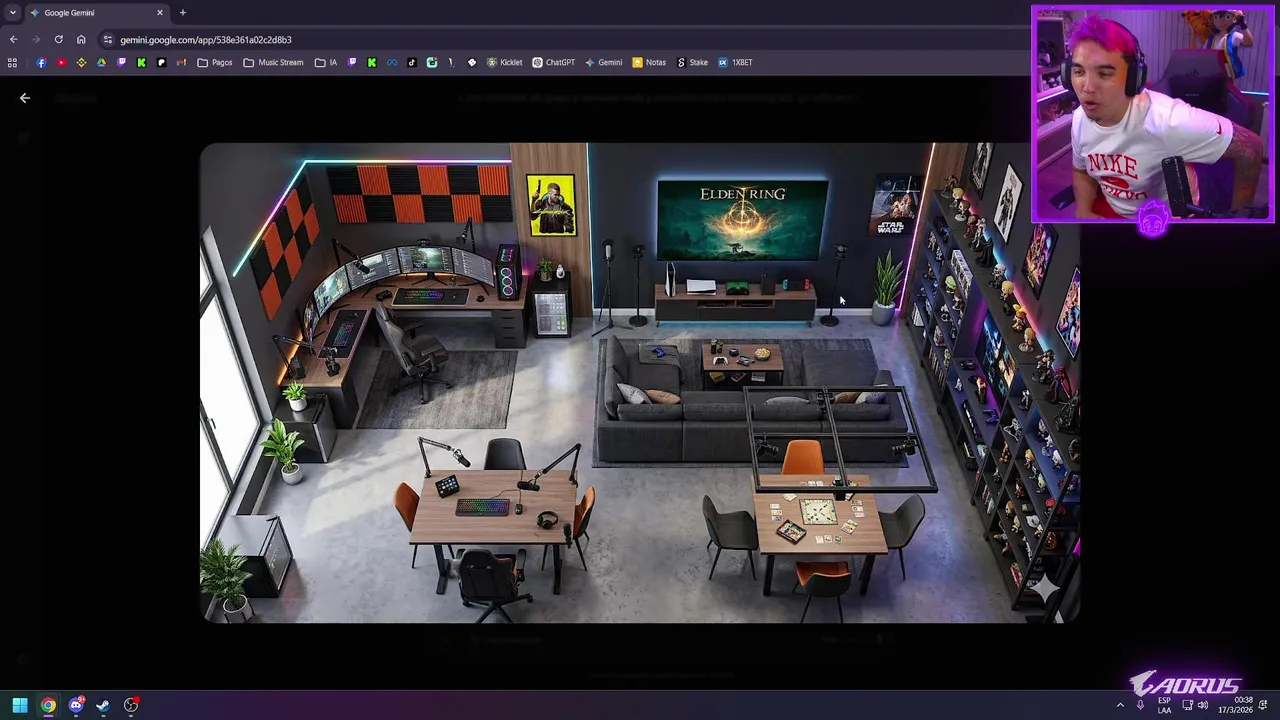Go back using the image viewer arrow

[25, 98]
